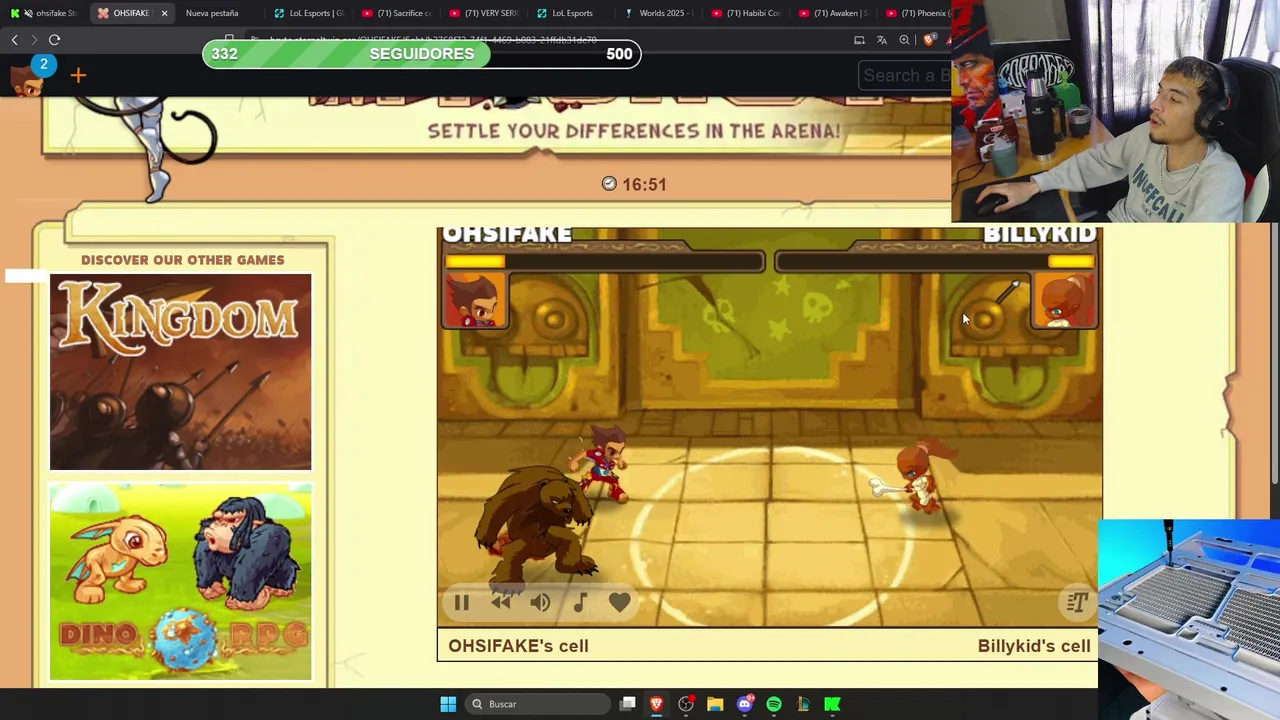Switch to the ohsifake Stream Kick tab
Screen dimensions: 1280x720
pos(44,13)
